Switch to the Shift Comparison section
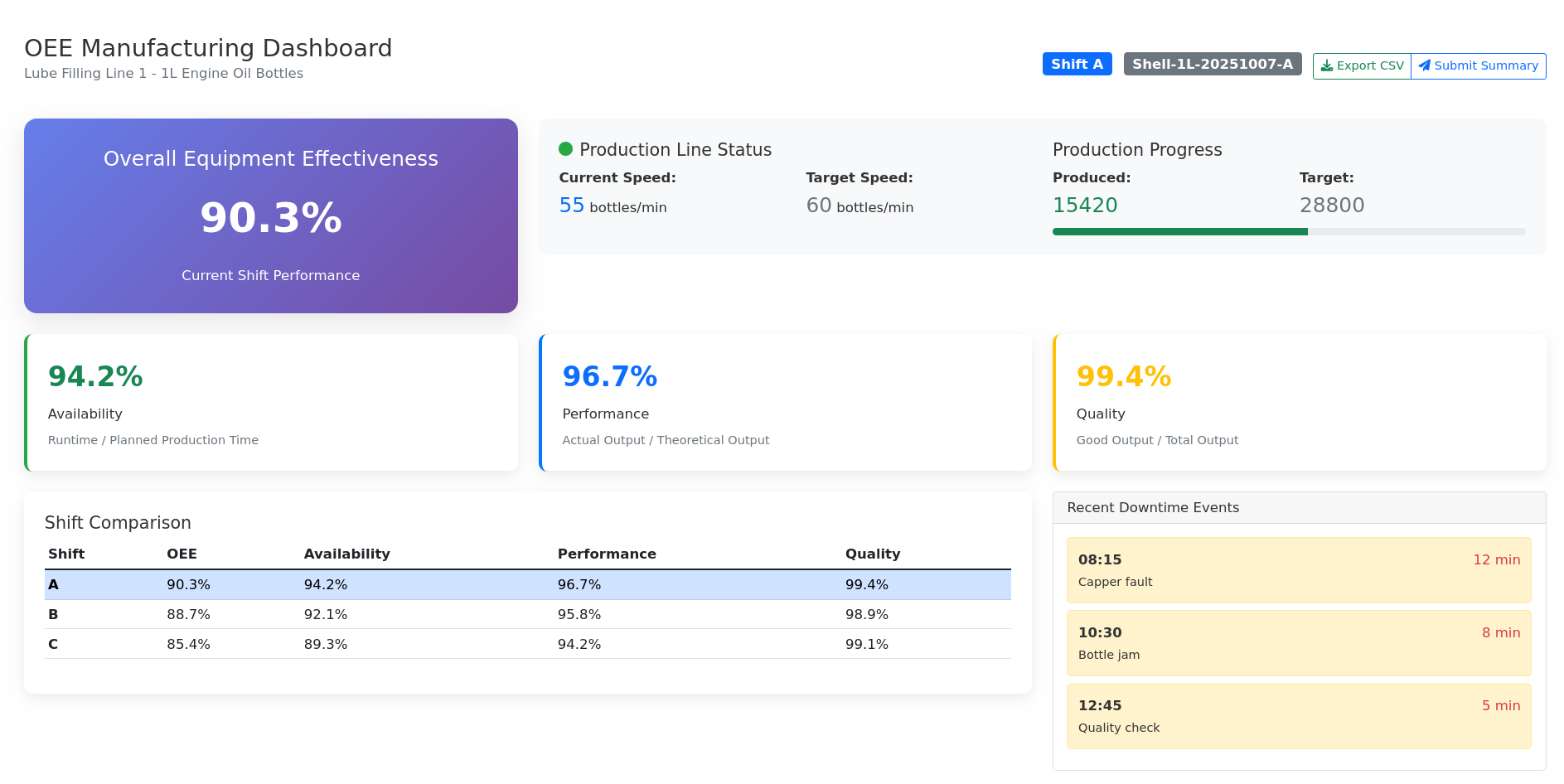 pos(118,523)
